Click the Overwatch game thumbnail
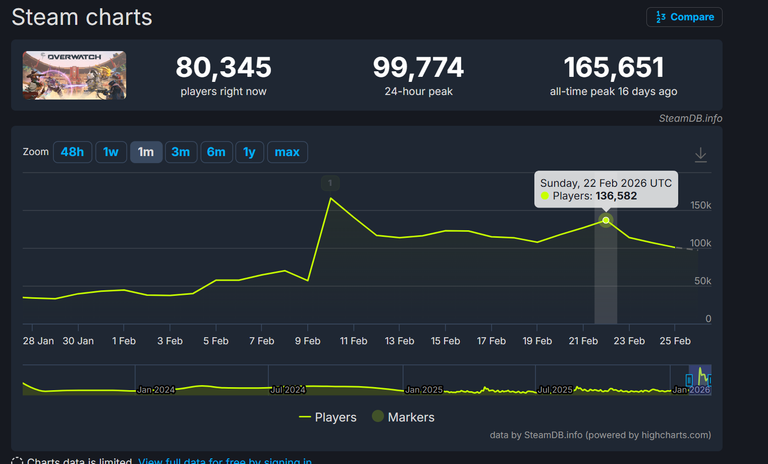This screenshot has width=768, height=464. [x=74, y=75]
